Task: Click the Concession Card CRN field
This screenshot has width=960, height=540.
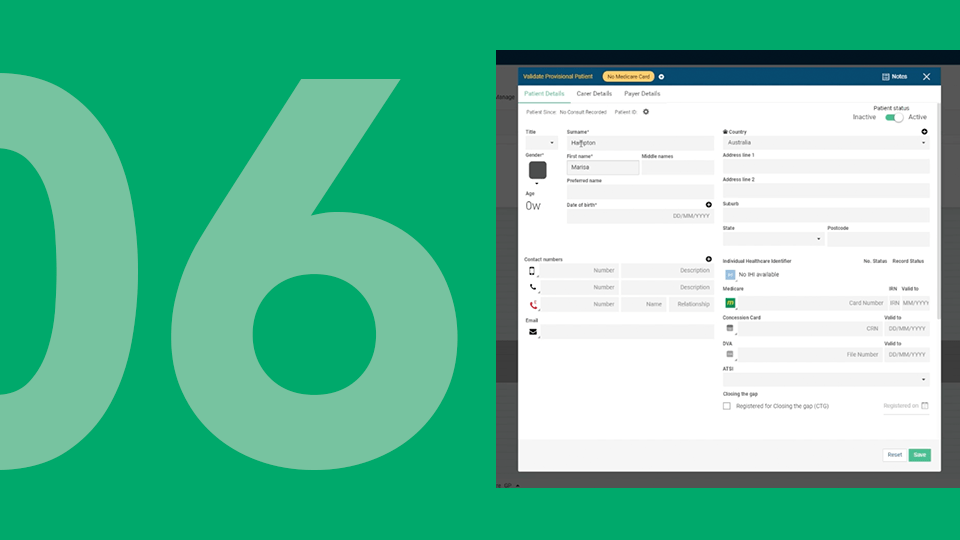Action: (809, 329)
